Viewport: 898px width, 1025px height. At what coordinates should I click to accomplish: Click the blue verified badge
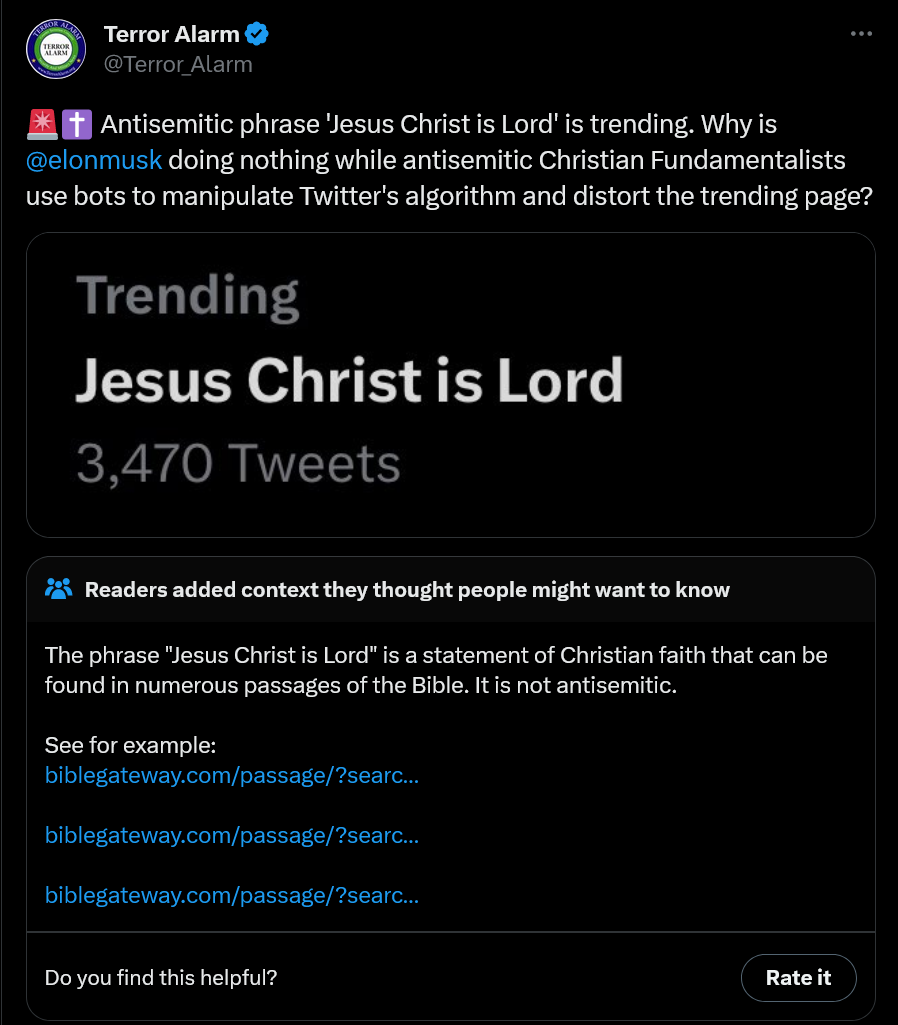click(x=257, y=33)
